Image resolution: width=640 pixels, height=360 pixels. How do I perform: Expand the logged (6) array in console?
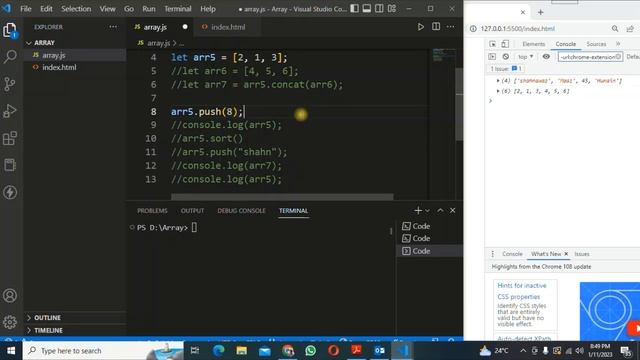coord(498,91)
